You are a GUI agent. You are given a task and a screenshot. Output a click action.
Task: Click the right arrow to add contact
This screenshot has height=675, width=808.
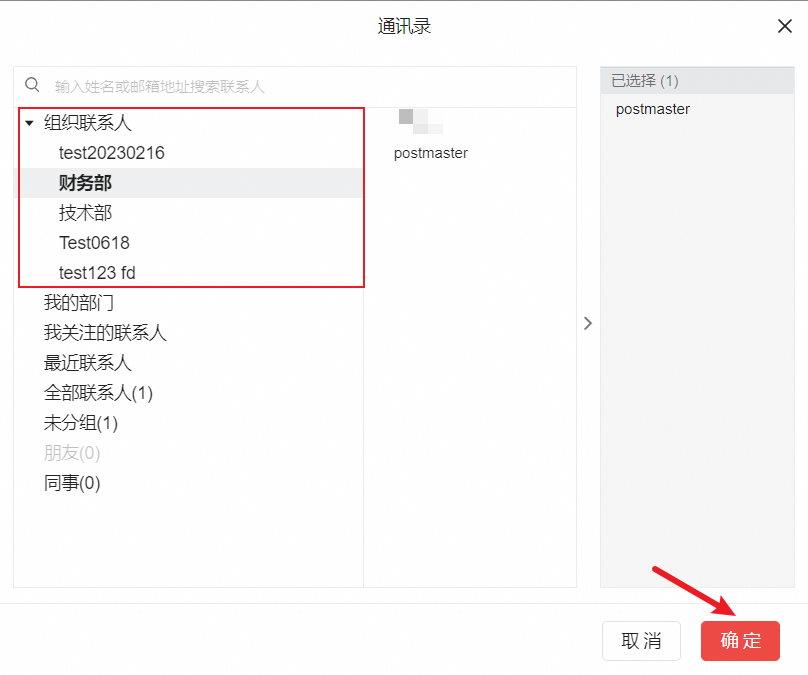(x=588, y=323)
